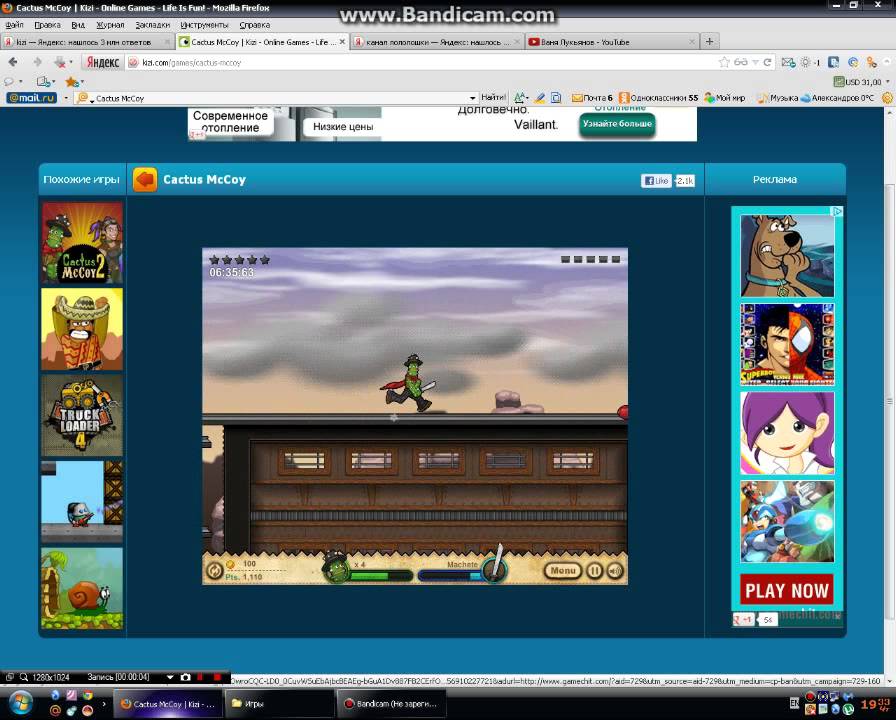
Task: Click the green player health bar
Action: coord(381,575)
